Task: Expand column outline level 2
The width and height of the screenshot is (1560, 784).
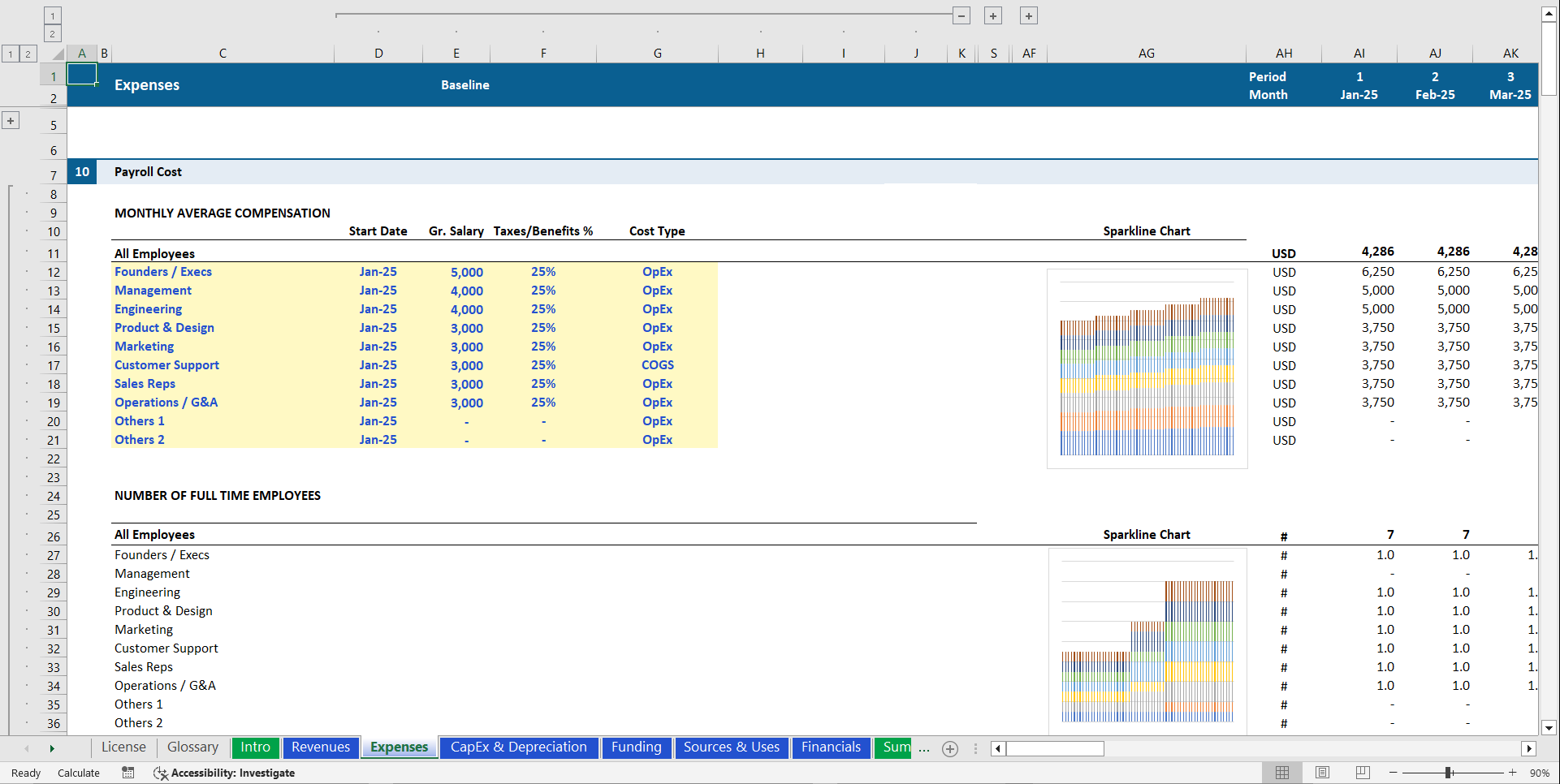Action: (x=52, y=33)
